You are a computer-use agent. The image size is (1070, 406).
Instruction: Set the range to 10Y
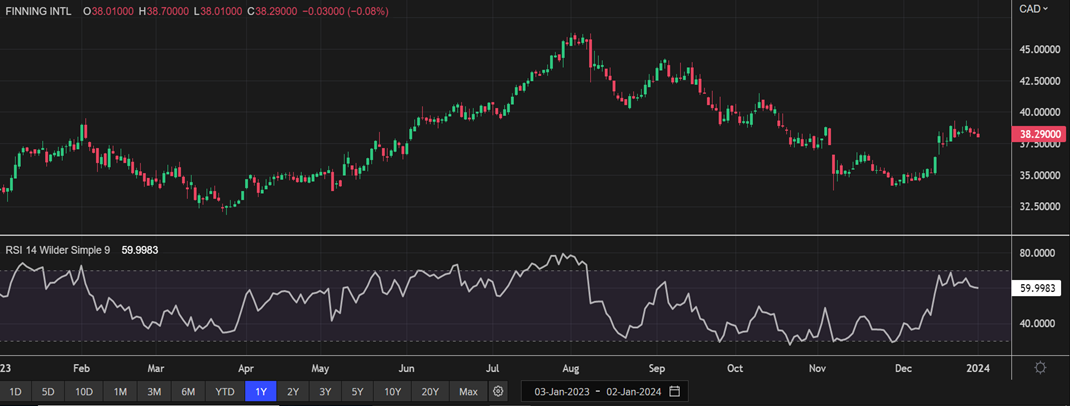(x=392, y=392)
